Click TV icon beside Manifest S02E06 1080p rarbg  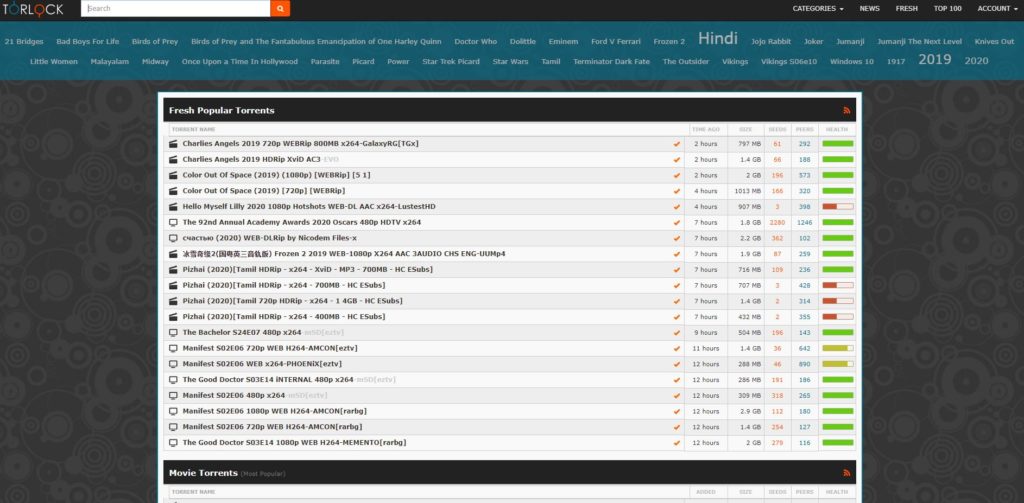click(x=173, y=411)
